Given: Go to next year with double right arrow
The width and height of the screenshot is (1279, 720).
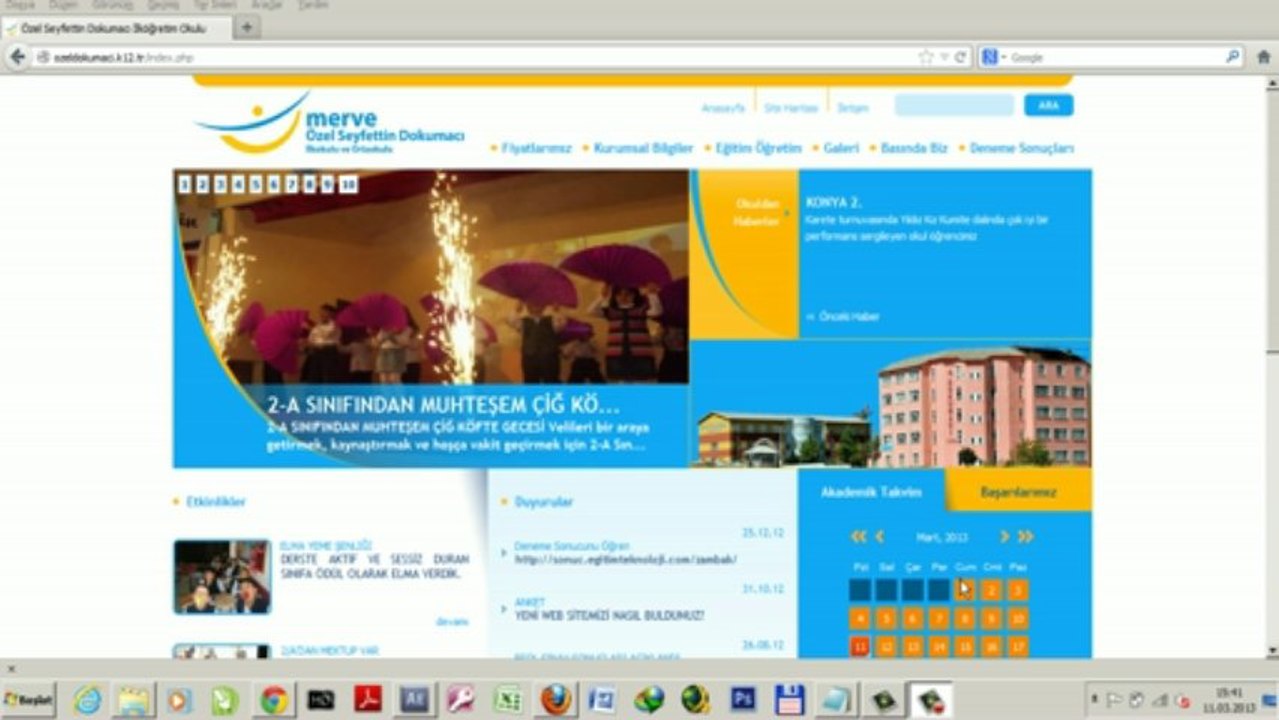Looking at the screenshot, I should [x=1025, y=537].
